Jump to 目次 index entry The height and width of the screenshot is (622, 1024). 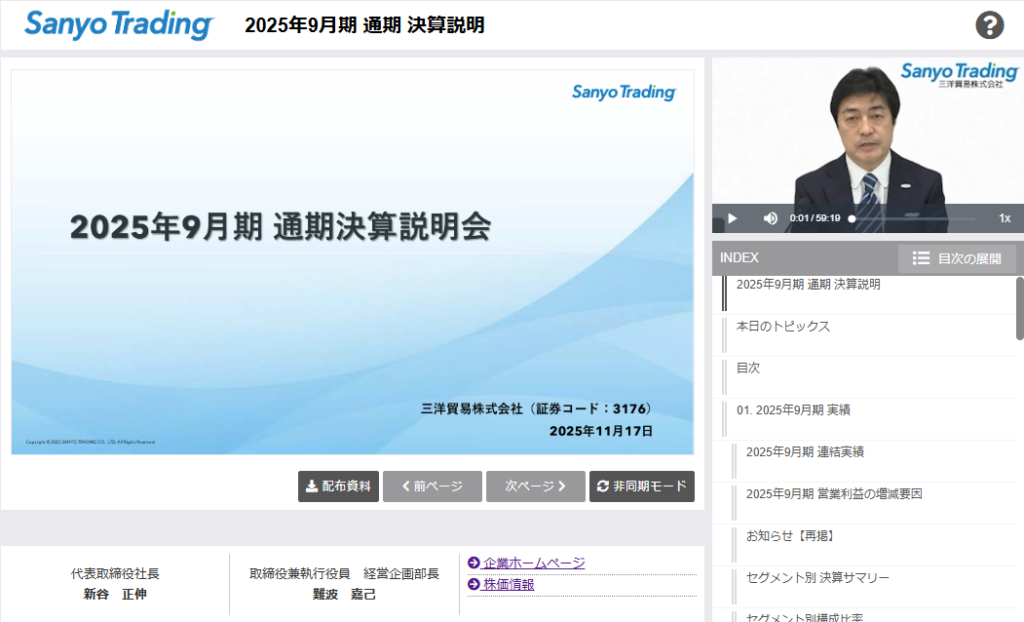tap(748, 368)
